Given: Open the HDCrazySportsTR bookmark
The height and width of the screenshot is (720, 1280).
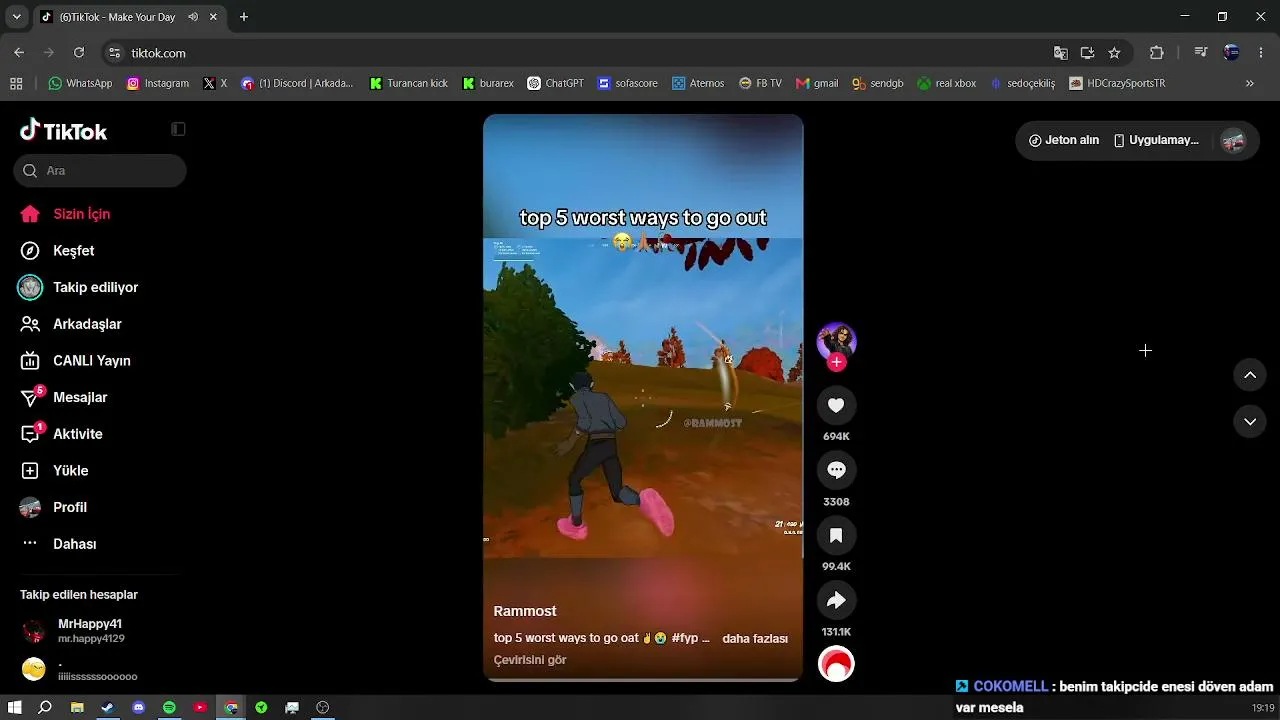Looking at the screenshot, I should click(x=1117, y=84).
